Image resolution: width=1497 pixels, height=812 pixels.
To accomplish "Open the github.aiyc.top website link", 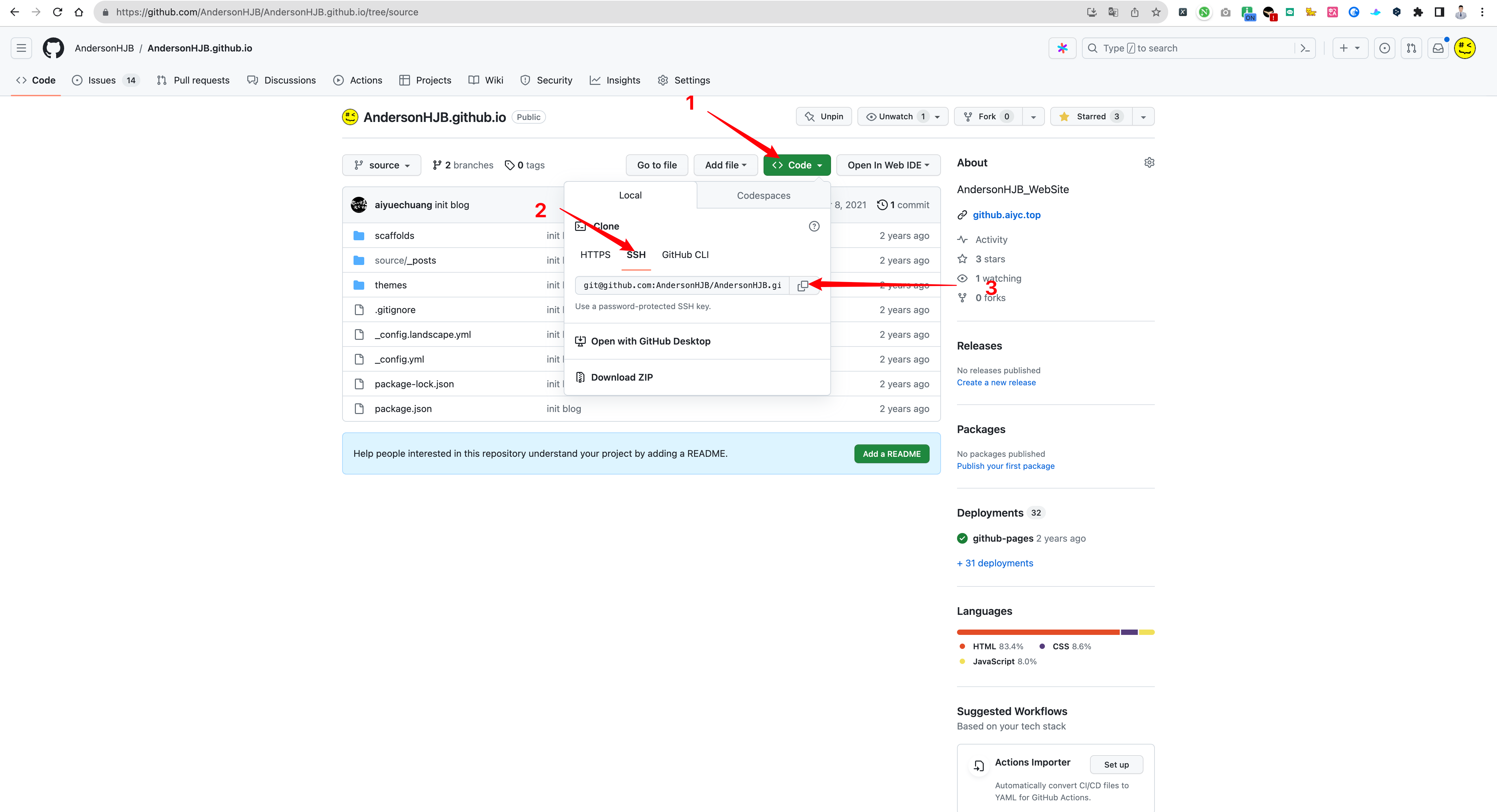I will coord(1006,215).
